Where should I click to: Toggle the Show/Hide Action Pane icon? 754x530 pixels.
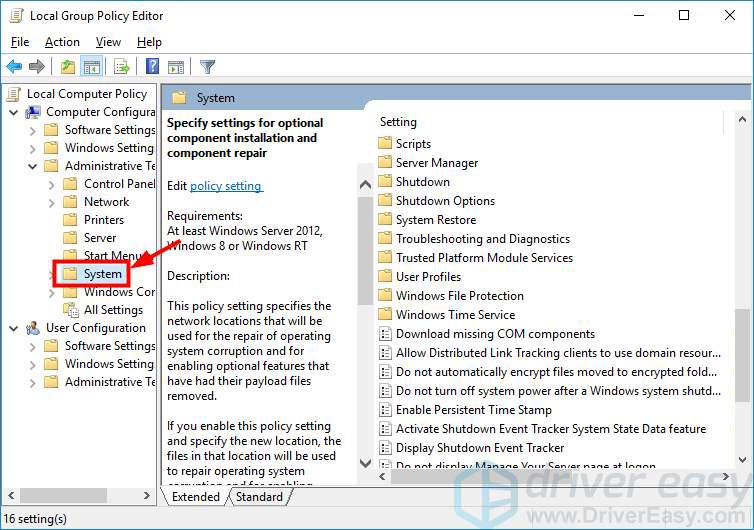click(x=176, y=67)
